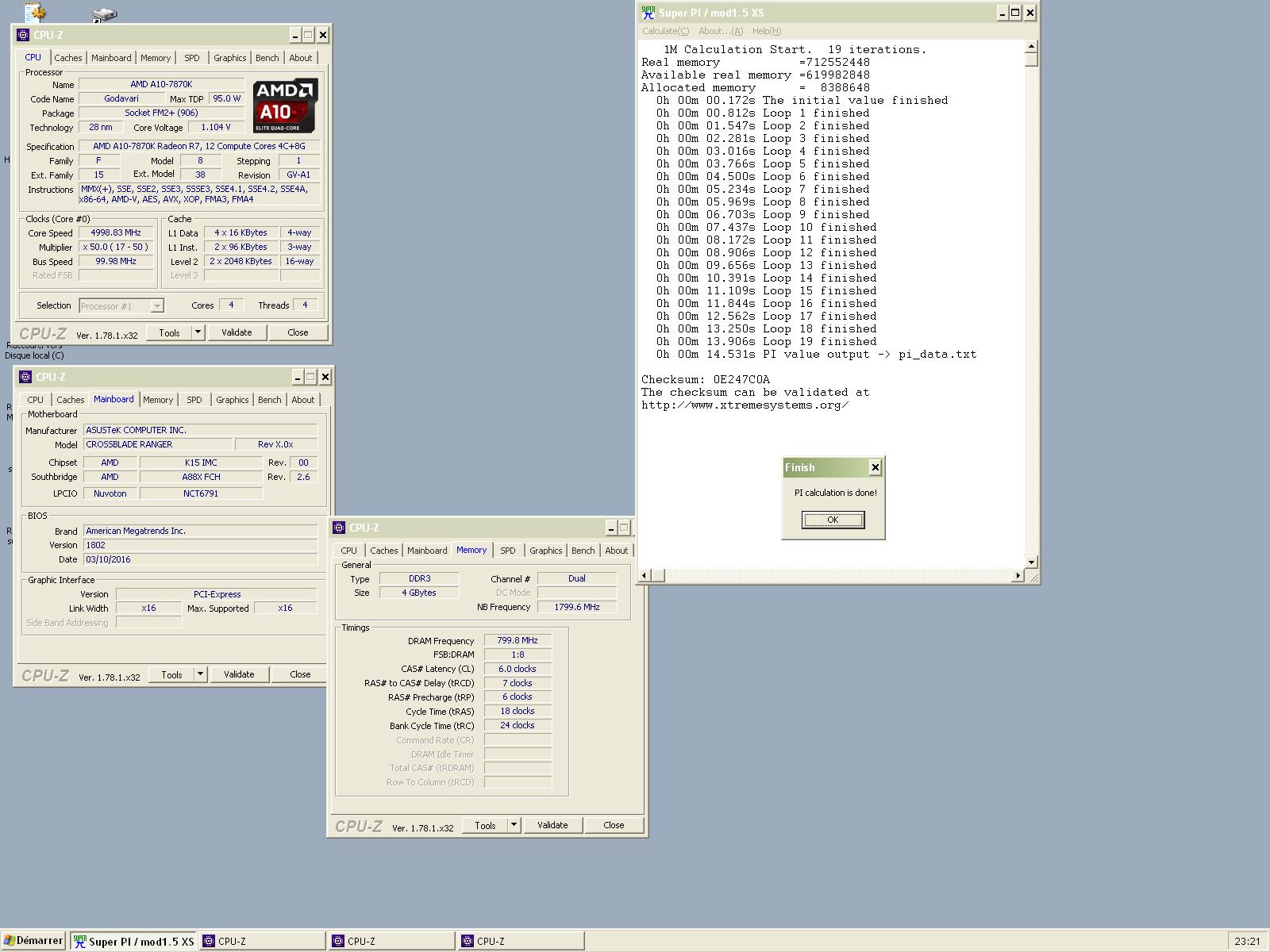Click the NB Frequency value 1799.6 MHz
Image resolution: width=1270 pixels, height=952 pixels.
click(x=577, y=607)
